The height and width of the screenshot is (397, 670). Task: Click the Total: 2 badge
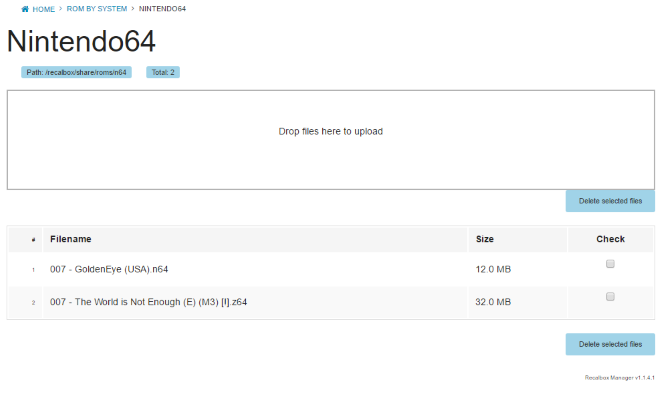163,72
